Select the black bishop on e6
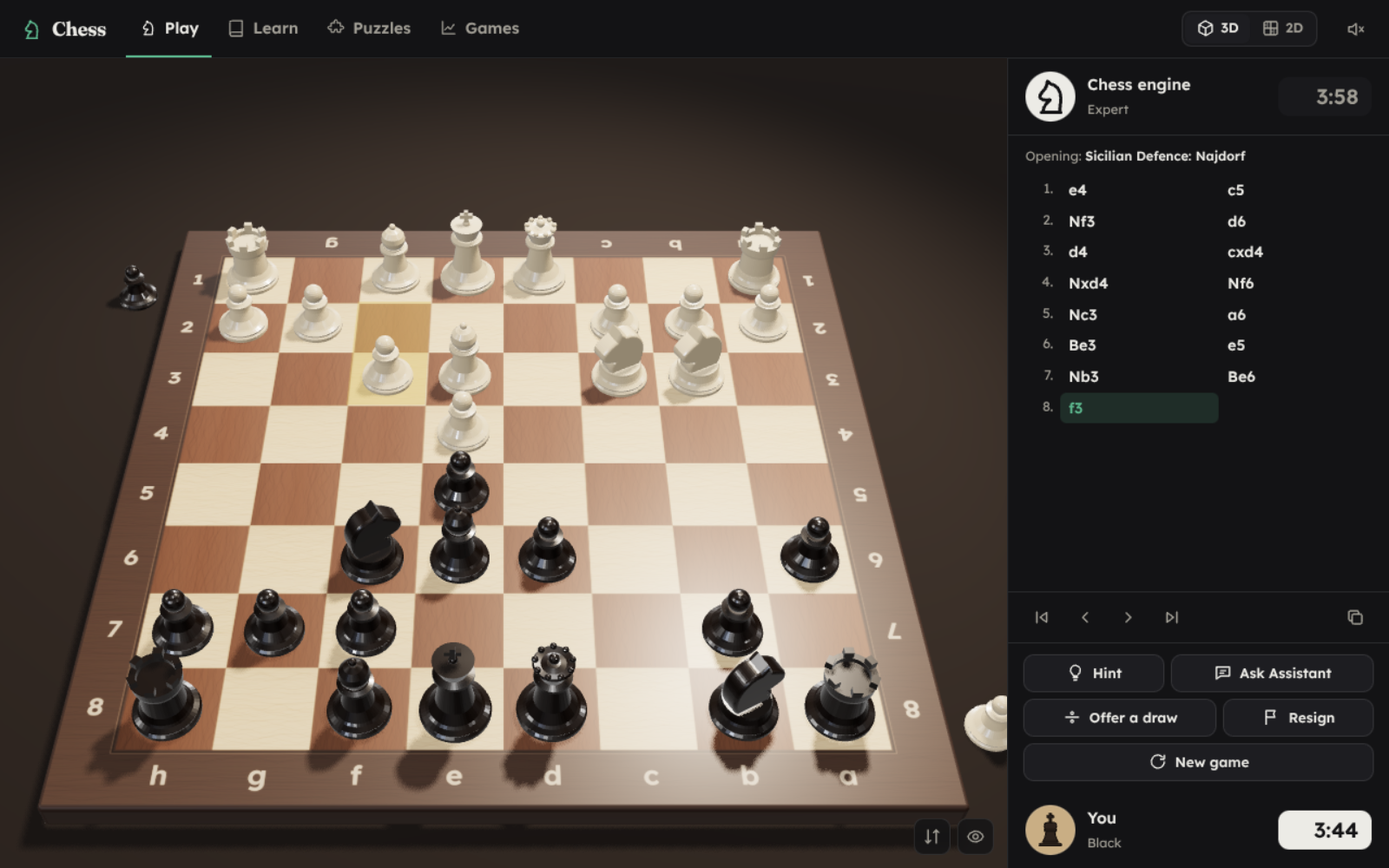This screenshot has width=1389, height=868. pyautogui.click(x=459, y=547)
